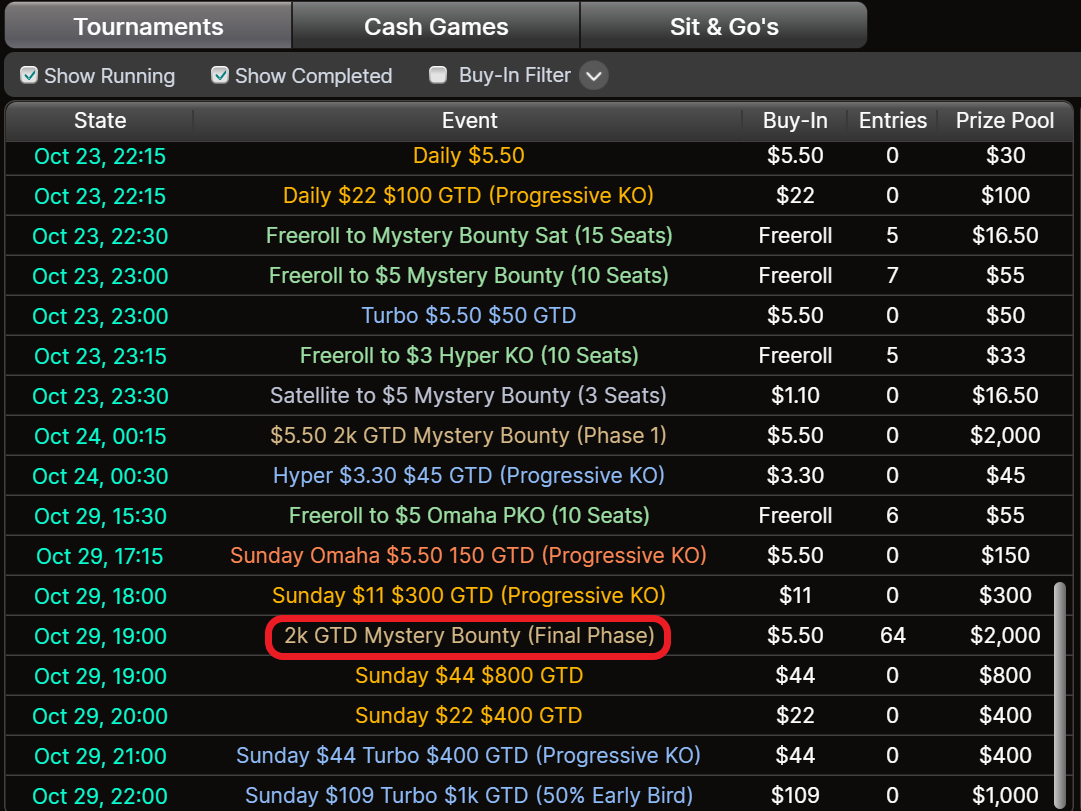The width and height of the screenshot is (1081, 811).
Task: Sort tournaments by the State column
Action: click(99, 120)
